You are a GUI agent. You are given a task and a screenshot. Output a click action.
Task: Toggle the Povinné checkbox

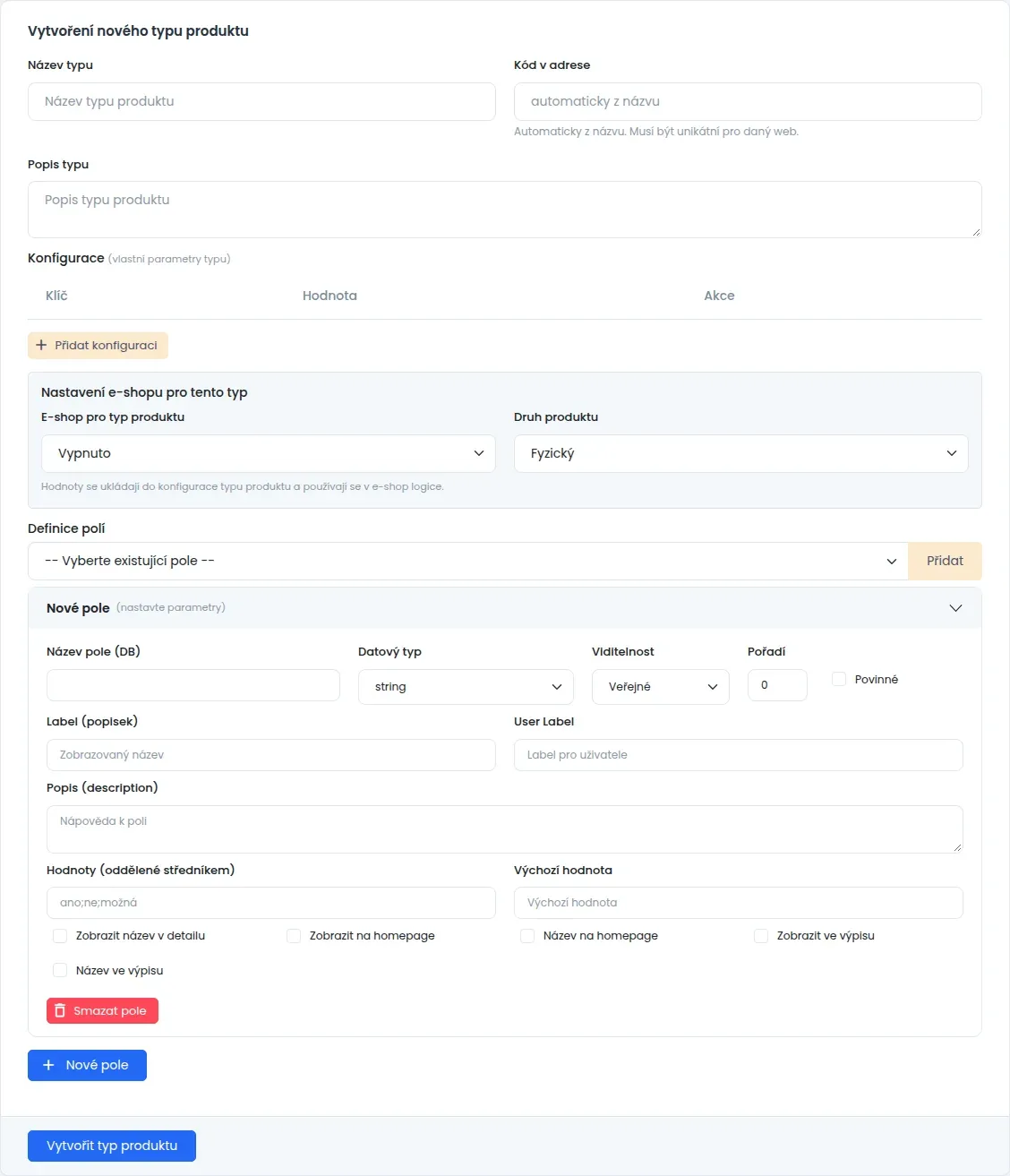(839, 679)
